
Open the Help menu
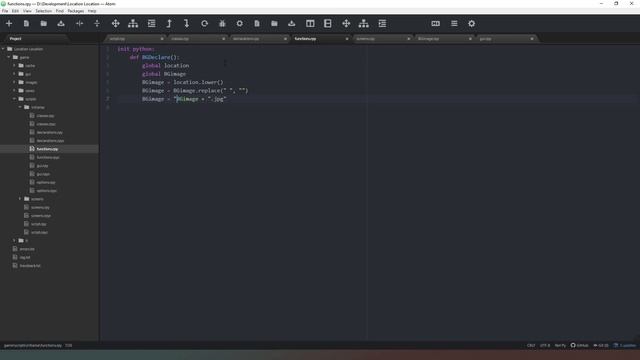coord(92,11)
